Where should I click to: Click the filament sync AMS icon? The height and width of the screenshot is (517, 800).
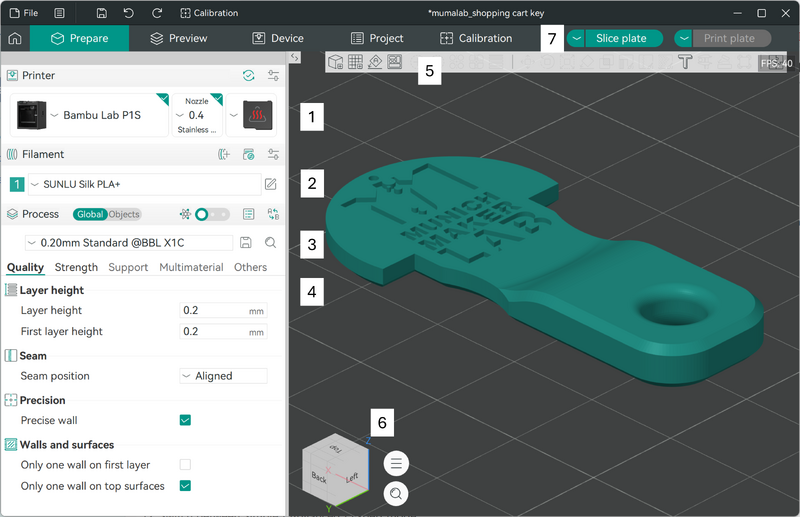248,155
